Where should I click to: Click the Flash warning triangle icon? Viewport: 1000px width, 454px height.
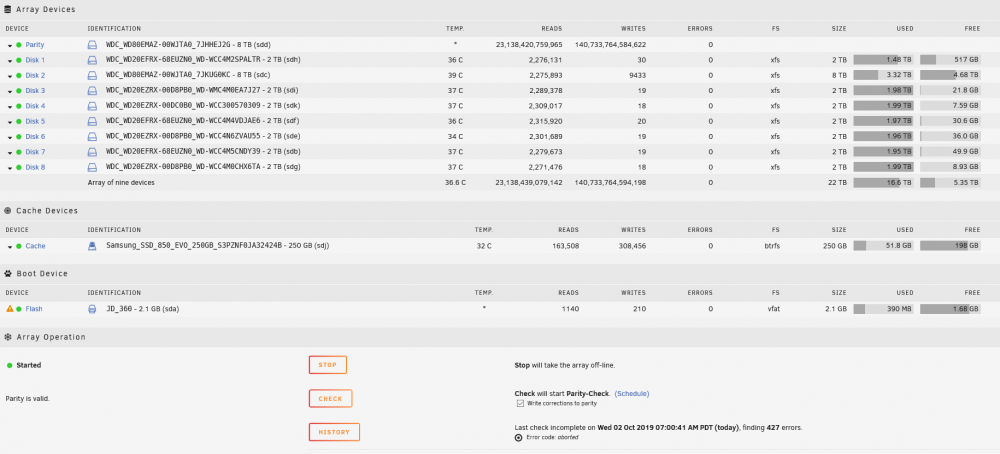(10, 309)
